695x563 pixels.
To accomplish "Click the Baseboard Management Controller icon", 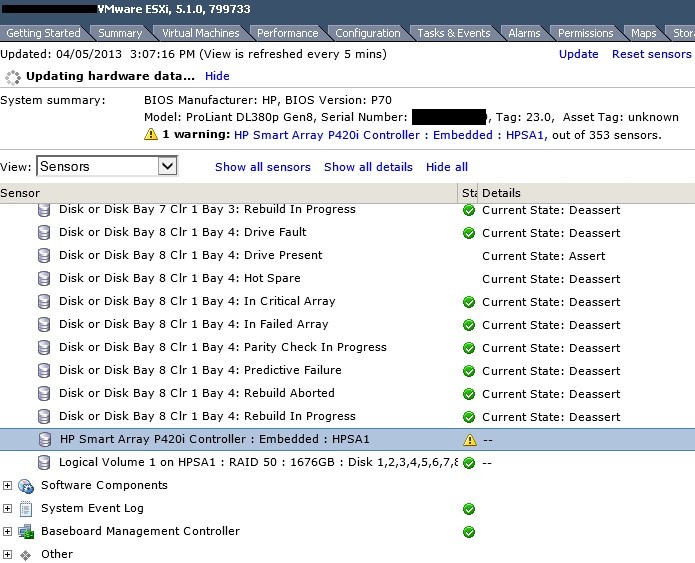I will click(x=26, y=532).
